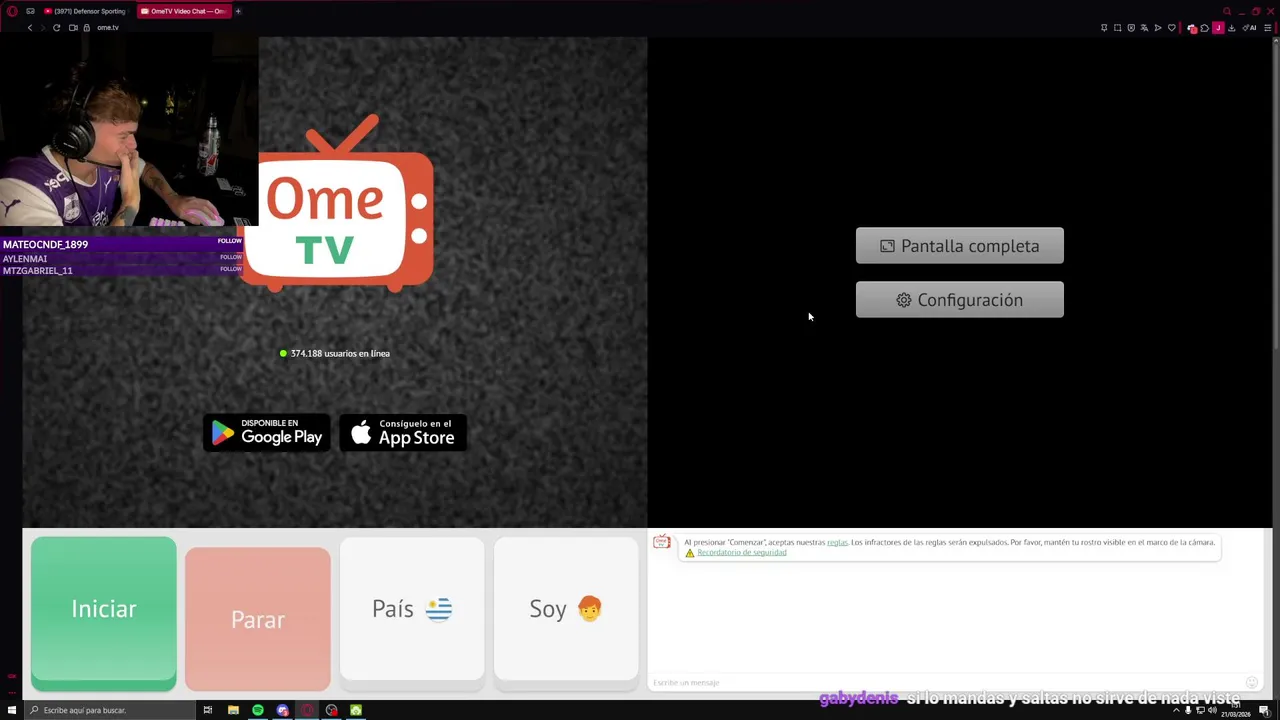Open the Opera main menu icon
The image size is (1280, 720).
coord(12,11)
